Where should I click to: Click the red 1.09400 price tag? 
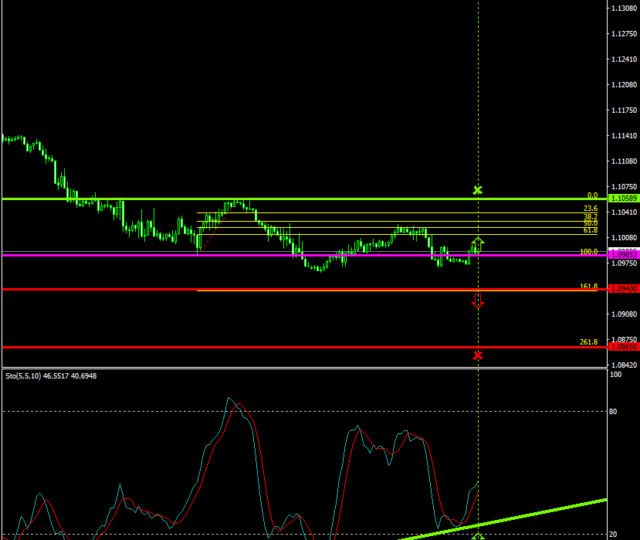click(622, 290)
